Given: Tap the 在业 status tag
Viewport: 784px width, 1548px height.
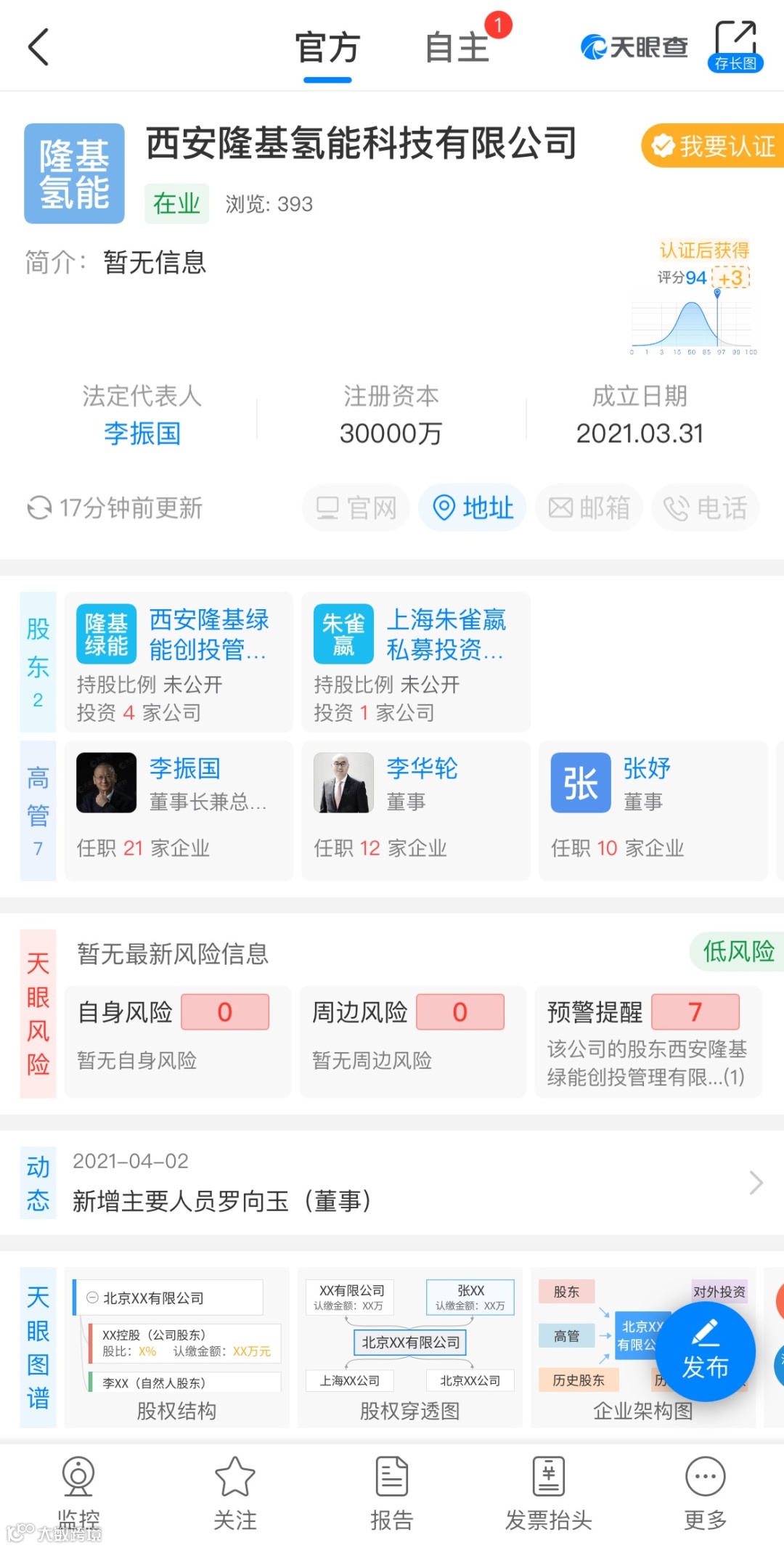Looking at the screenshot, I should 176,203.
